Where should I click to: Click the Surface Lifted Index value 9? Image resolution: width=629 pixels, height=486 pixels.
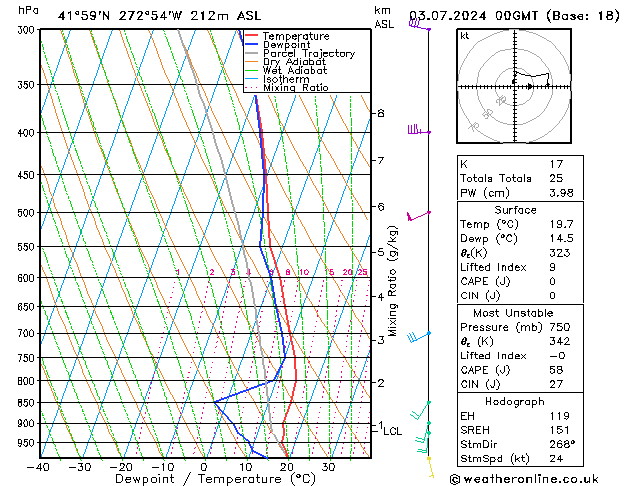pos(553,267)
